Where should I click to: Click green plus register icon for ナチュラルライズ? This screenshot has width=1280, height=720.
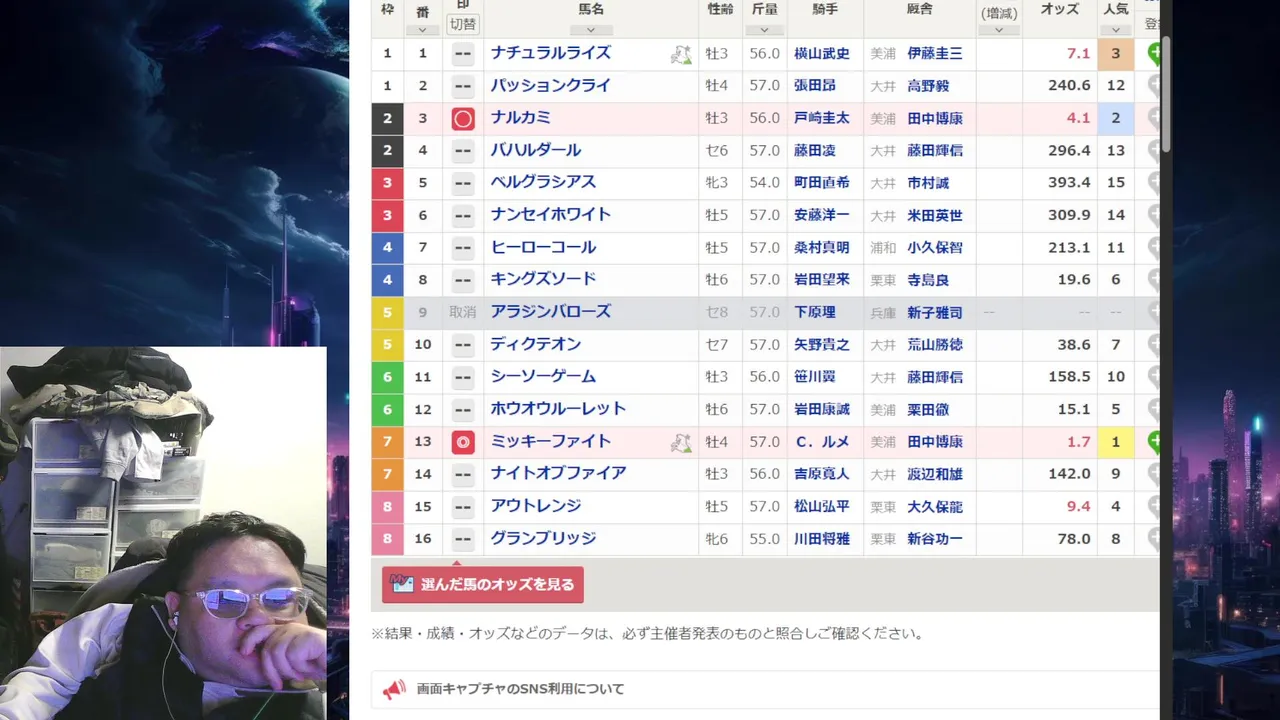pyautogui.click(x=1154, y=54)
